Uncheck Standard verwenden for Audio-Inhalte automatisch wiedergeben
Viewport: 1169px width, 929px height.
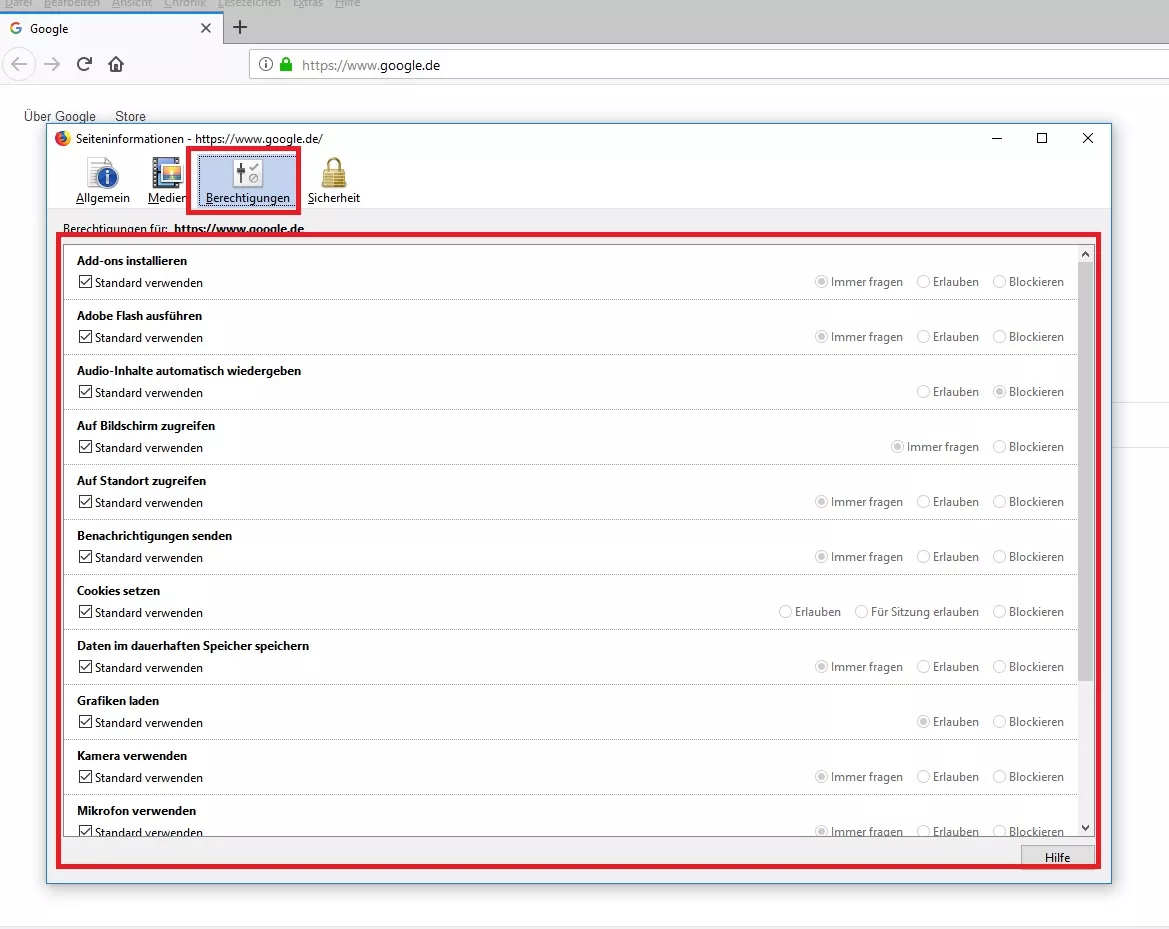(86, 392)
